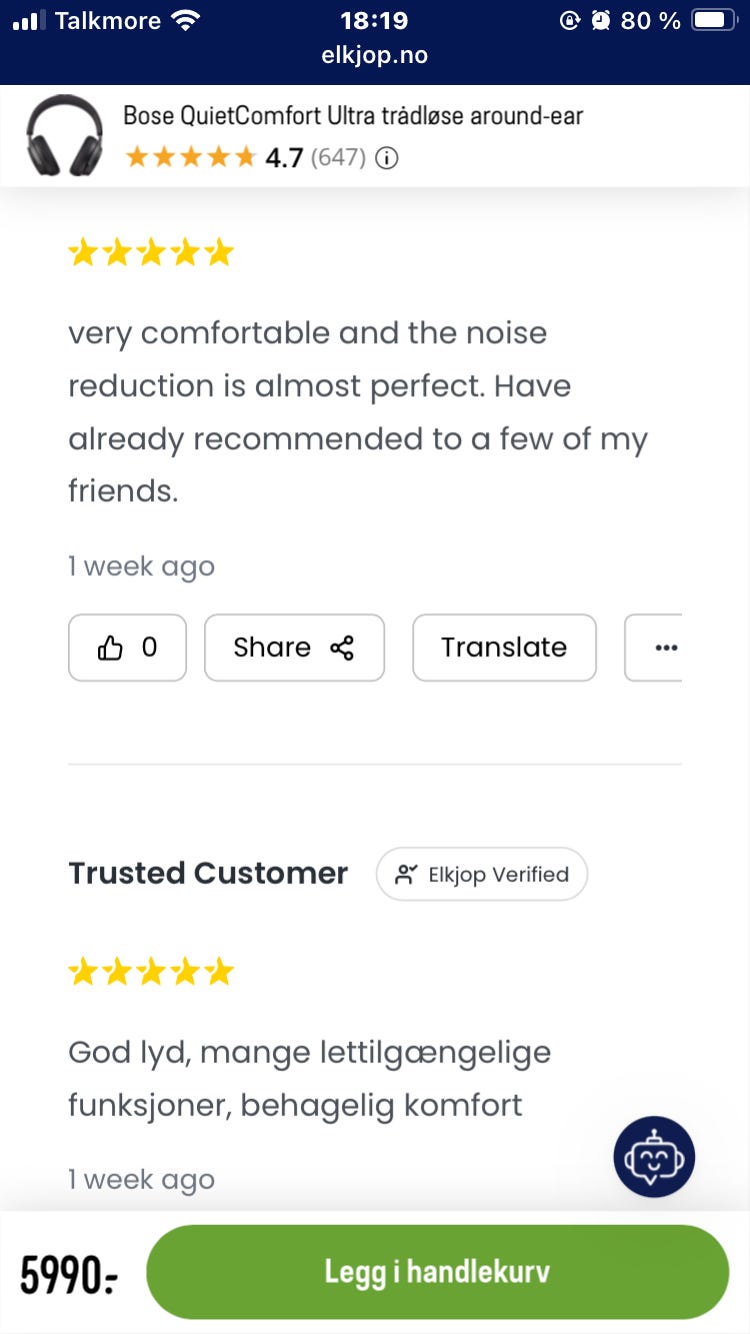Tap the thumbs-up like icon
The height and width of the screenshot is (1334, 750).
point(110,648)
